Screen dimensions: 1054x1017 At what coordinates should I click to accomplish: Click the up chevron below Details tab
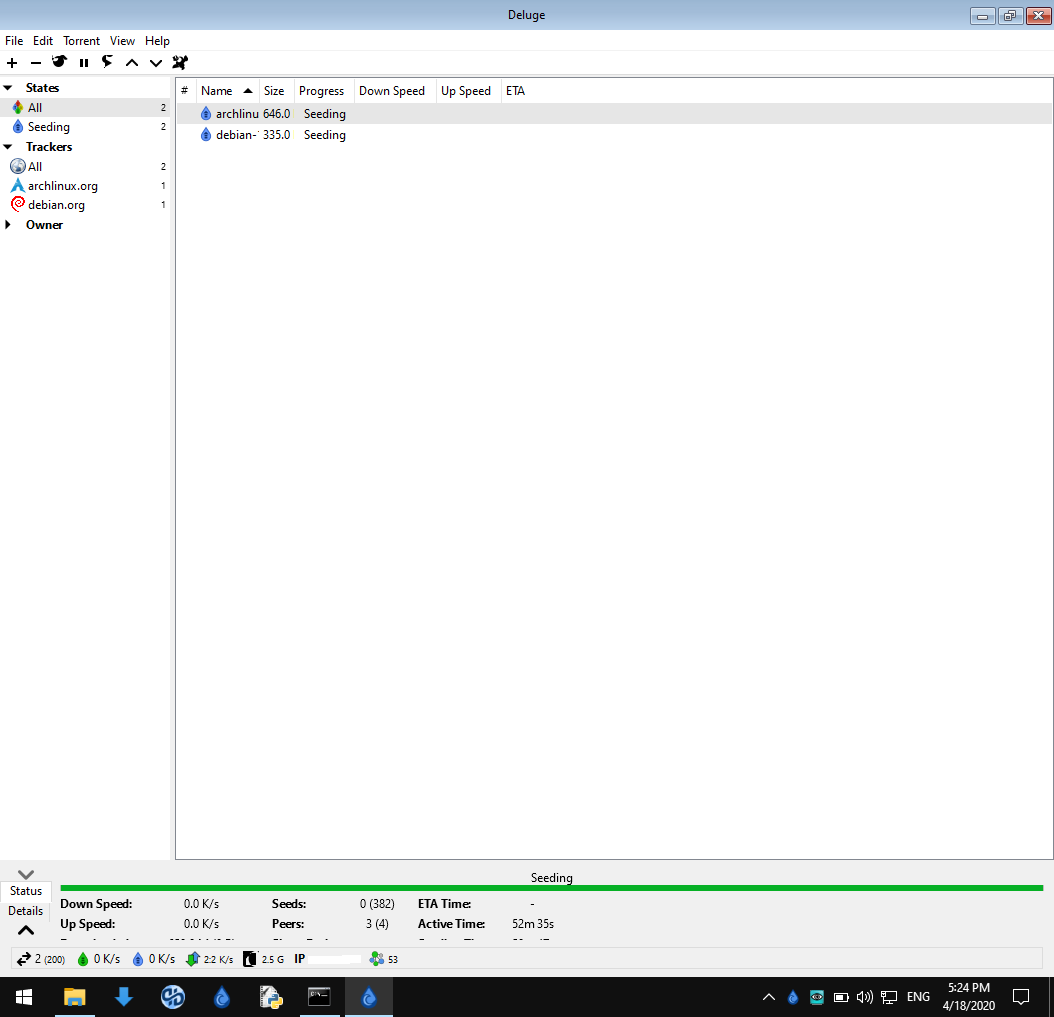coord(26,930)
